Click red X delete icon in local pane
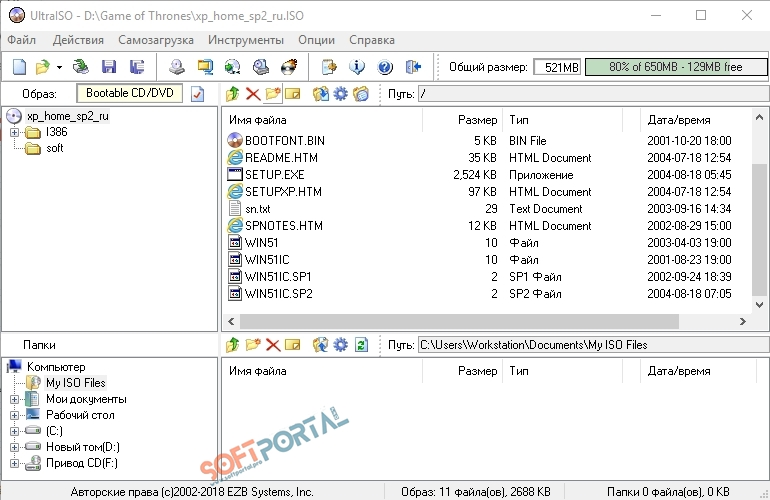Screen dimensions: 770x500 coord(273,345)
